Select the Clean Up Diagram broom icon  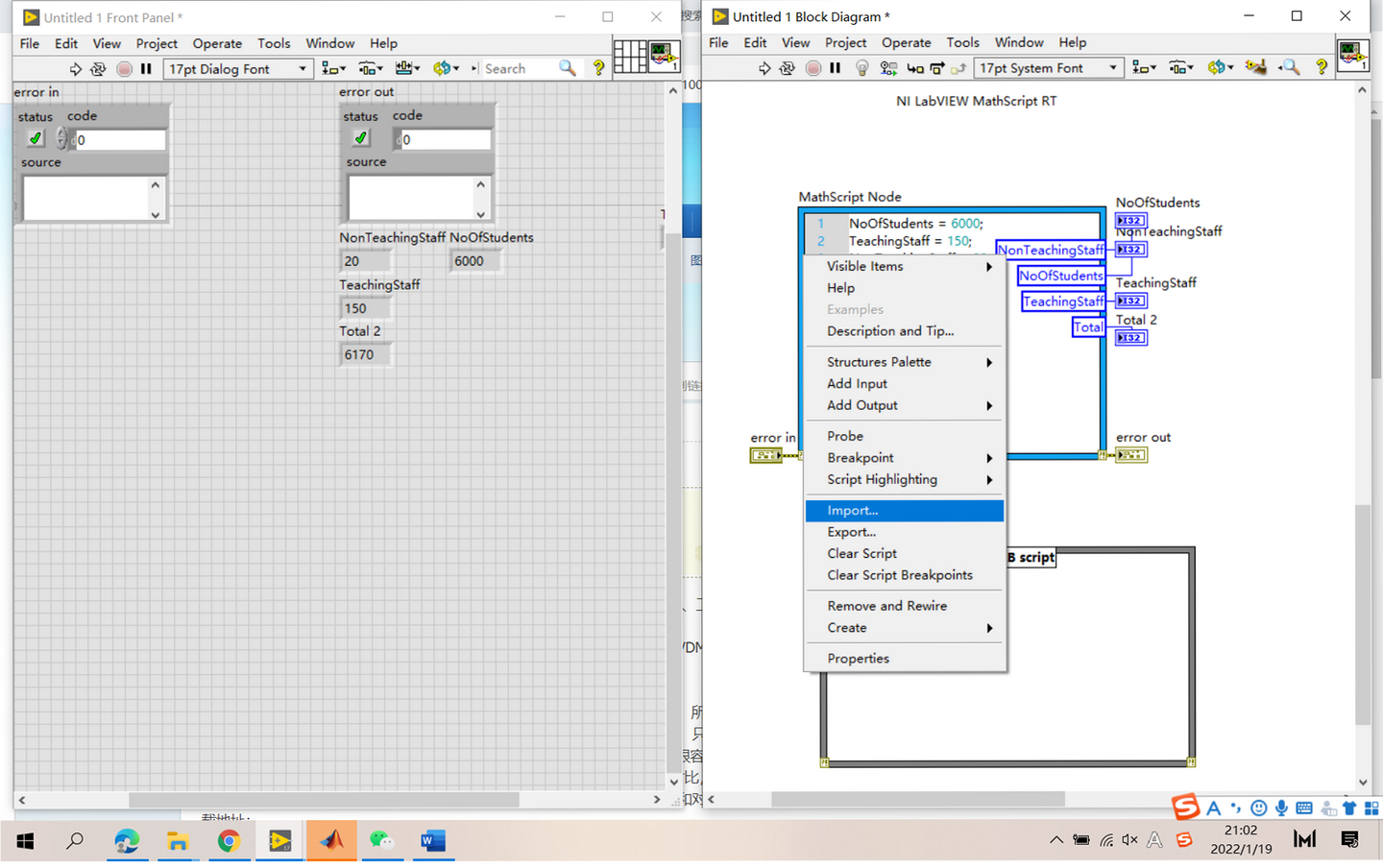[1258, 67]
